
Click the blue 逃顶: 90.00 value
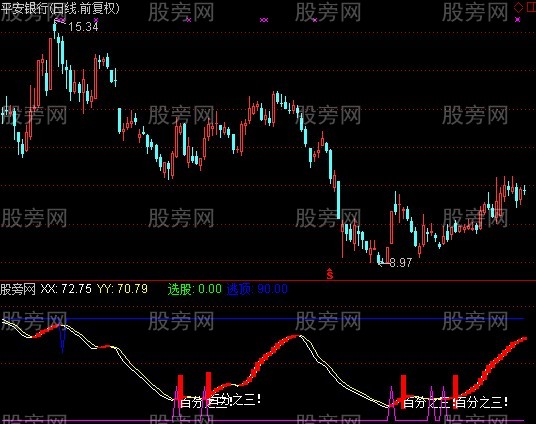[257, 289]
